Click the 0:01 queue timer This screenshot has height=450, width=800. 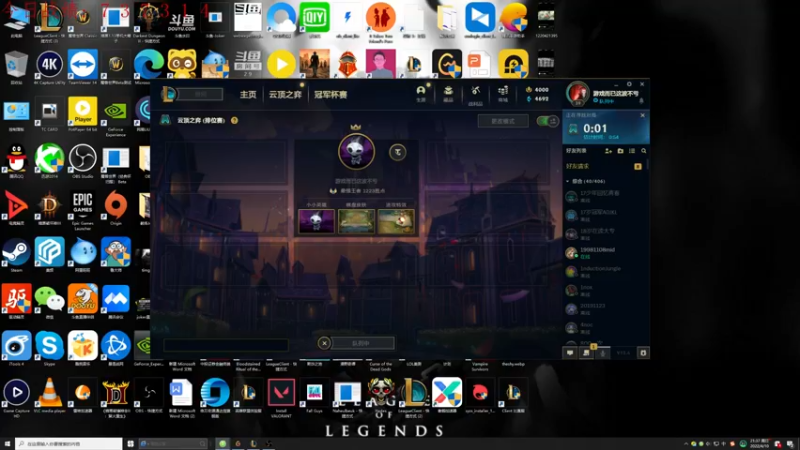(595, 129)
